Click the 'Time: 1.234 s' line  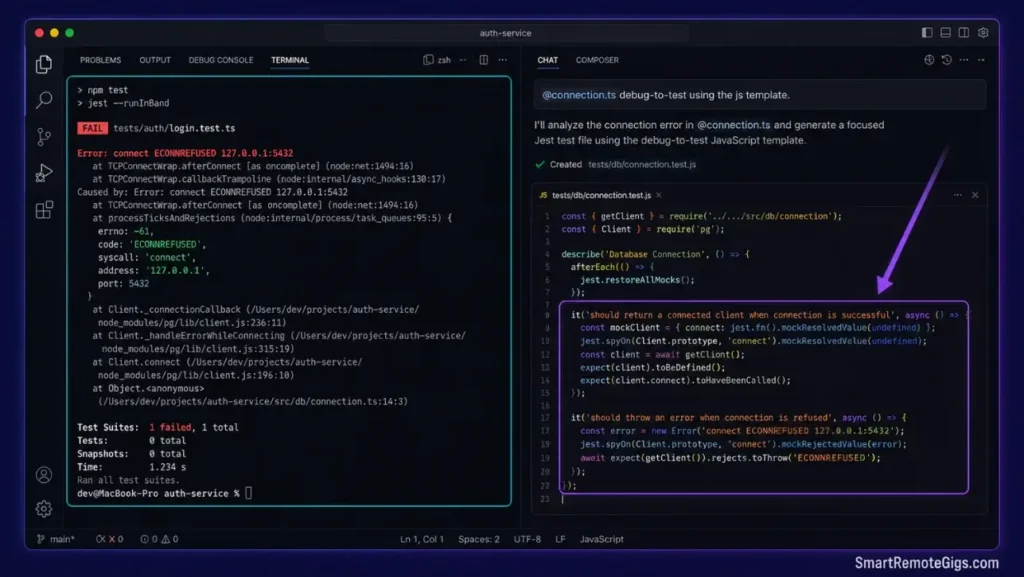click(131, 467)
